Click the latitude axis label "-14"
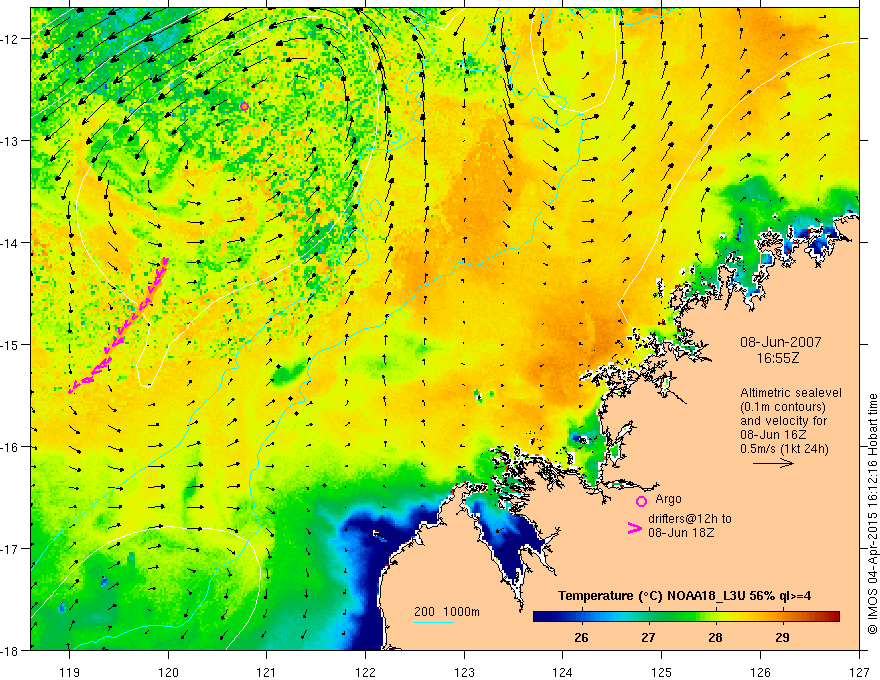The image size is (880, 680). (x=11, y=243)
